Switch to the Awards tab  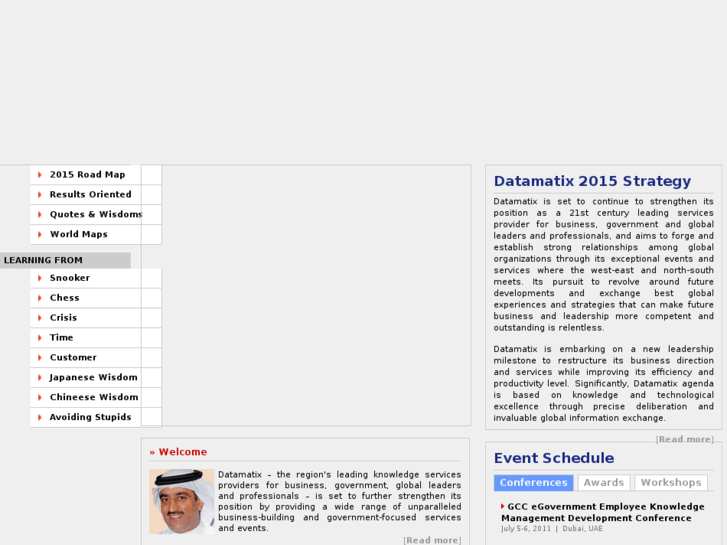point(604,483)
